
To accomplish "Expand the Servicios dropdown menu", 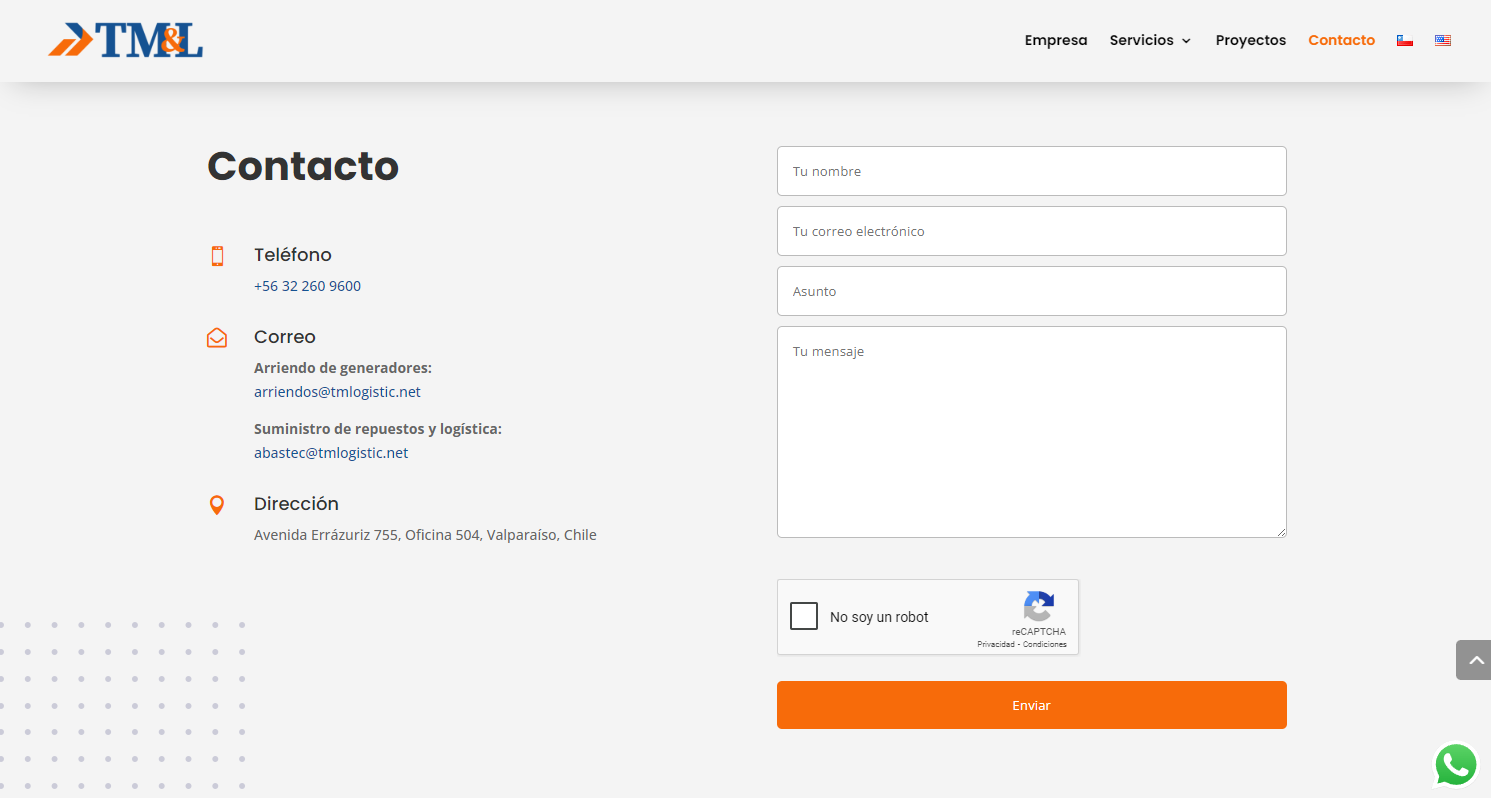I will [1150, 41].
